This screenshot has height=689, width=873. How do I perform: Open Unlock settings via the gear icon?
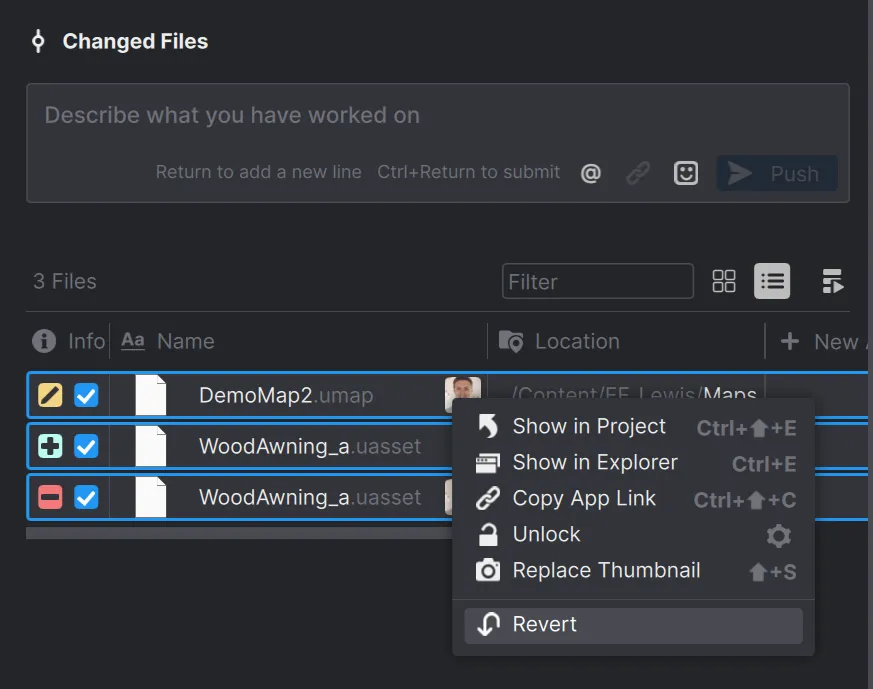[x=779, y=534]
